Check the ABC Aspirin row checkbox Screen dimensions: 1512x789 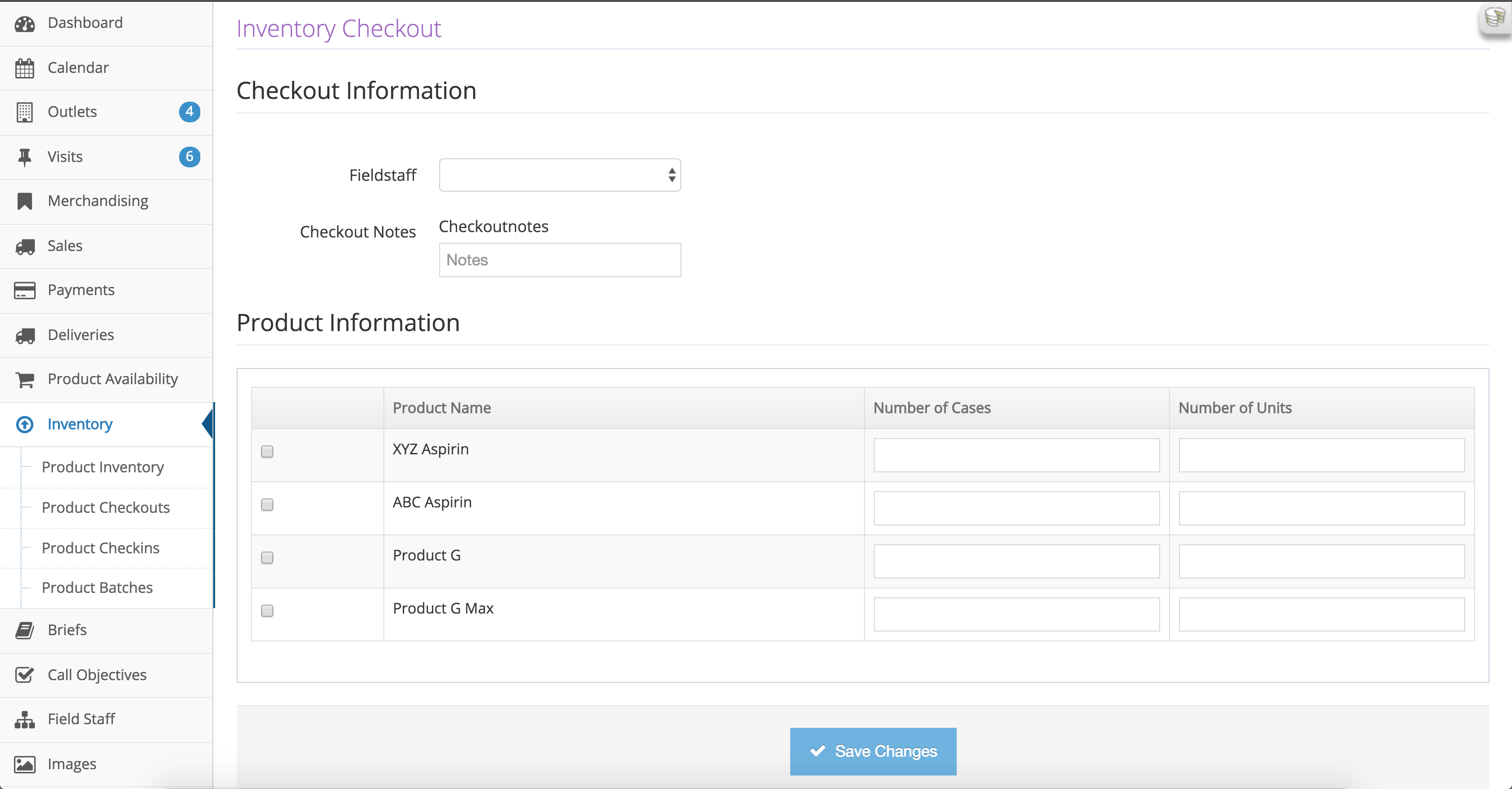pos(267,505)
